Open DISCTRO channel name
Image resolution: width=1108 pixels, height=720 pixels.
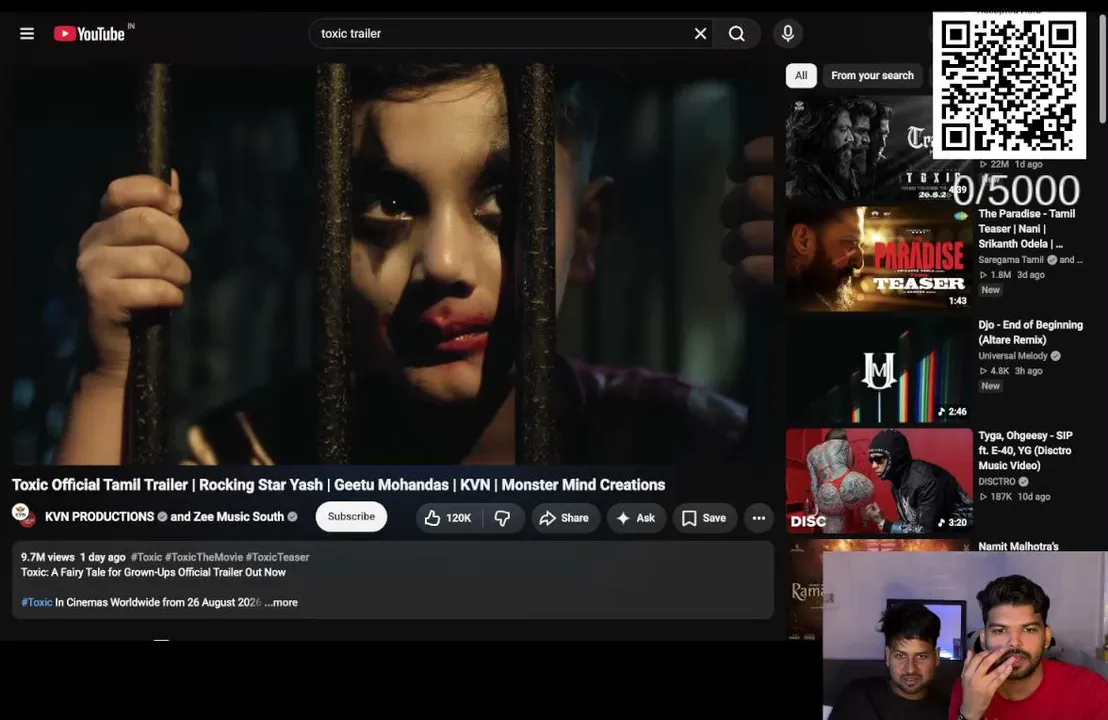996,482
